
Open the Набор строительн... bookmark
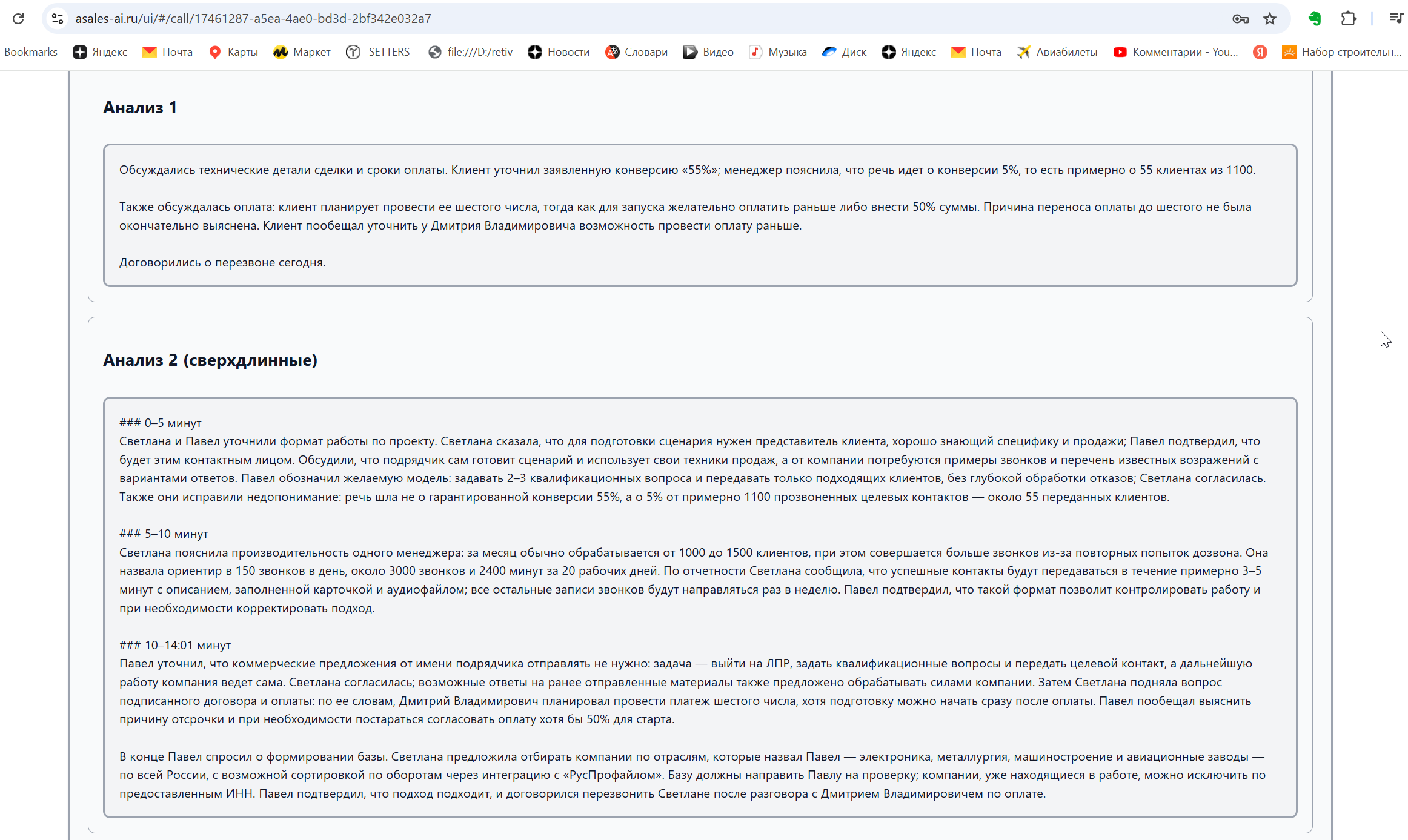(1342, 52)
